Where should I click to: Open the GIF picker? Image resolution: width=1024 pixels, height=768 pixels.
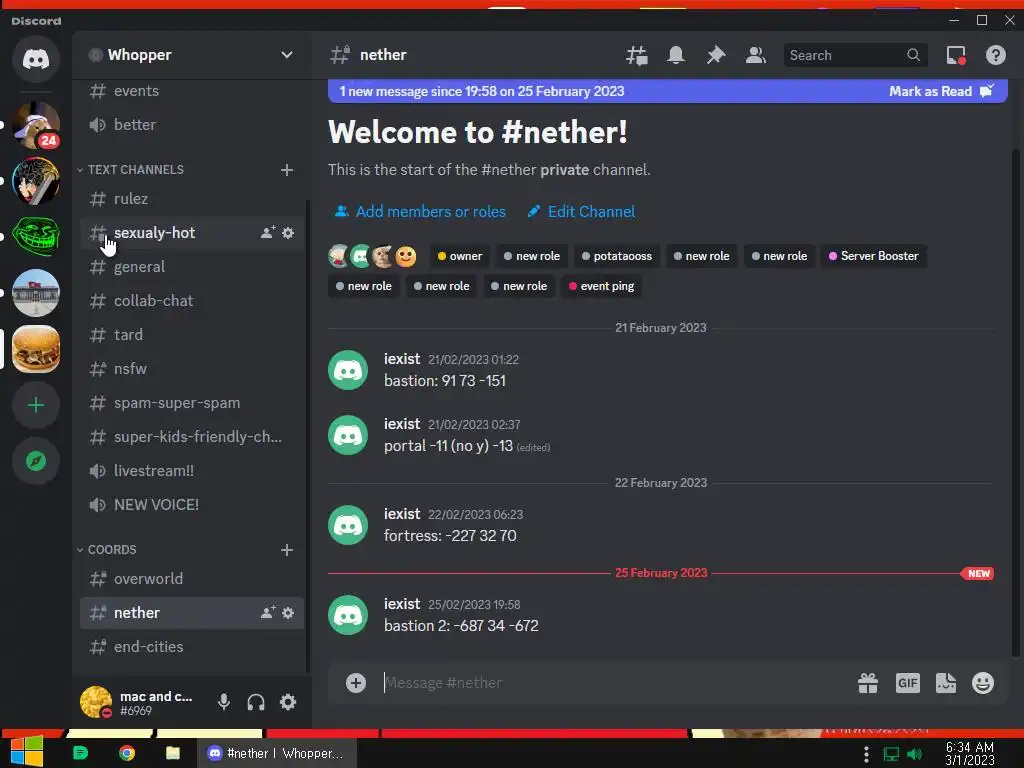(908, 683)
